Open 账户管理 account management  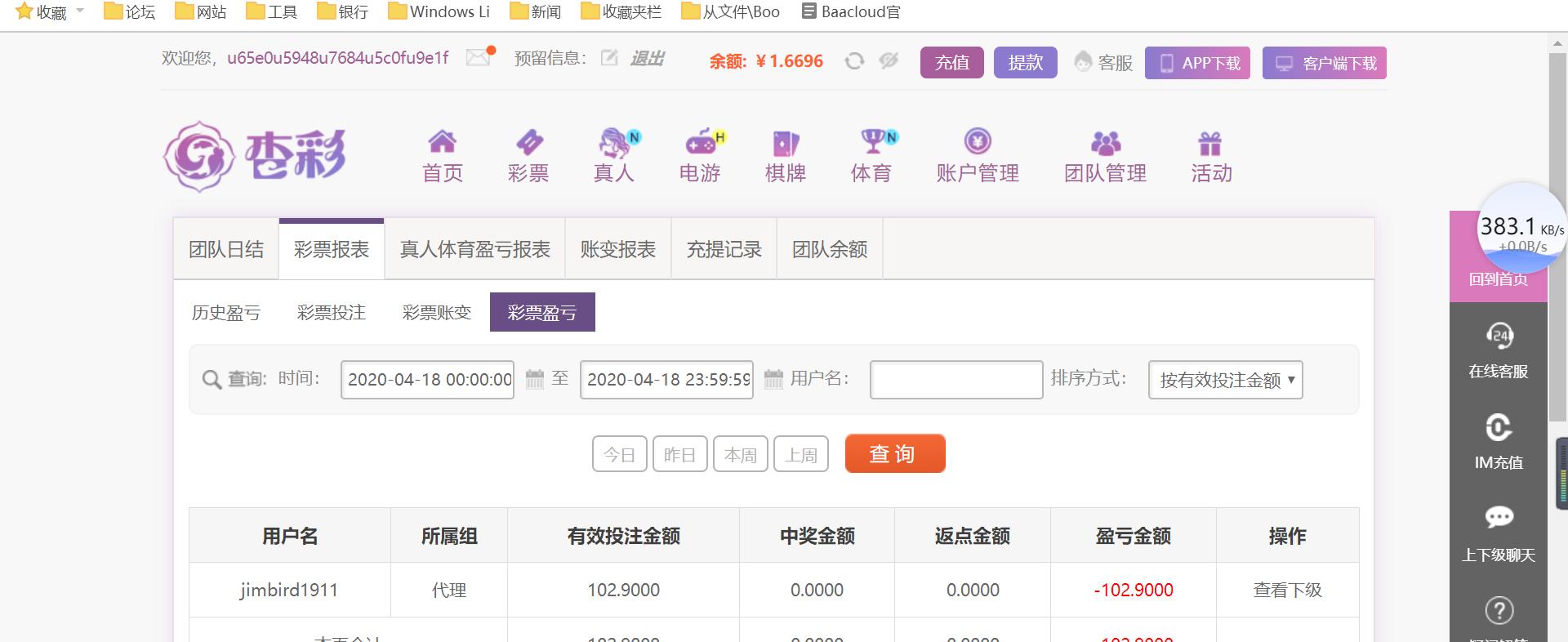point(978,156)
